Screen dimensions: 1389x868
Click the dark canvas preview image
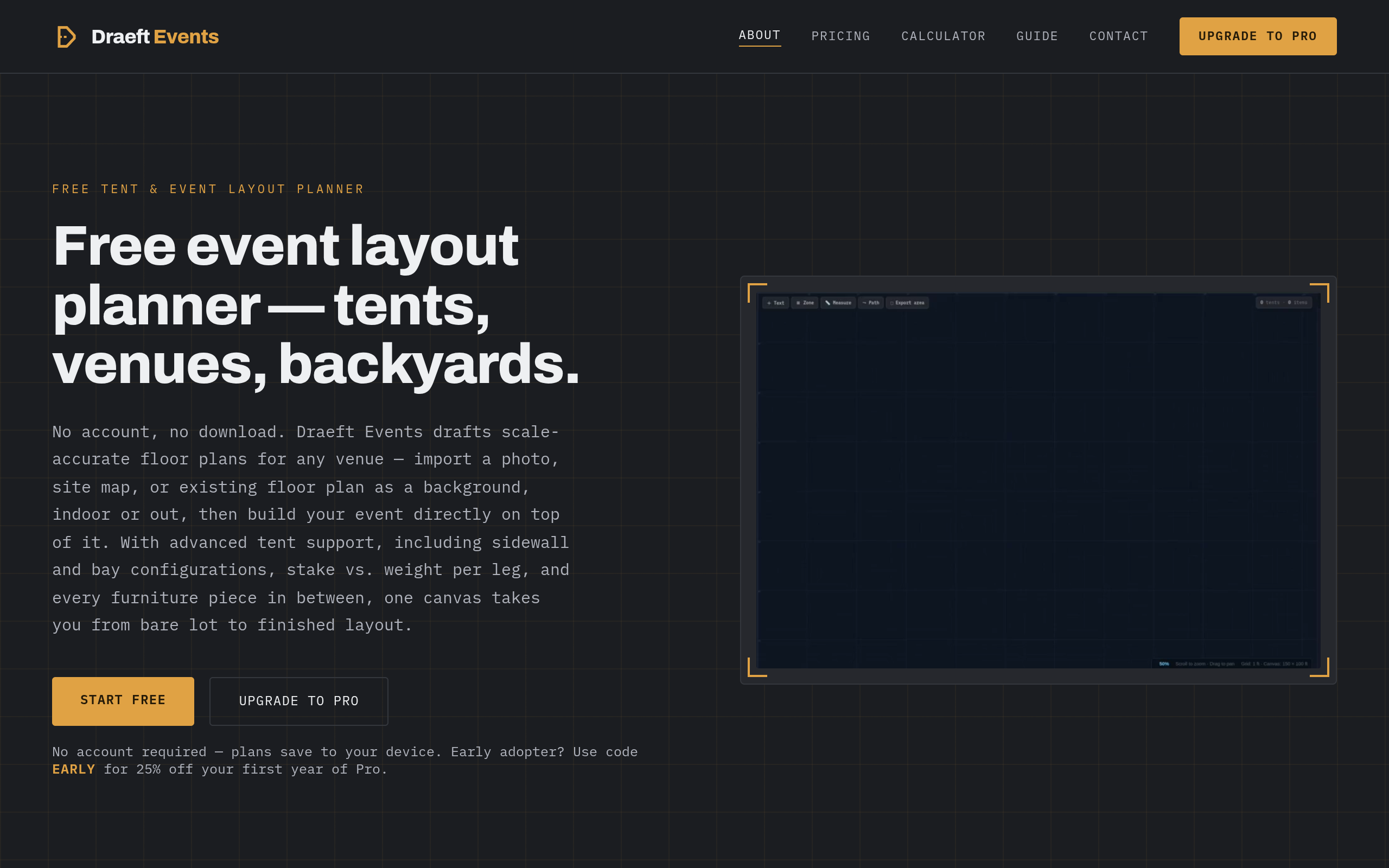click(1038, 481)
